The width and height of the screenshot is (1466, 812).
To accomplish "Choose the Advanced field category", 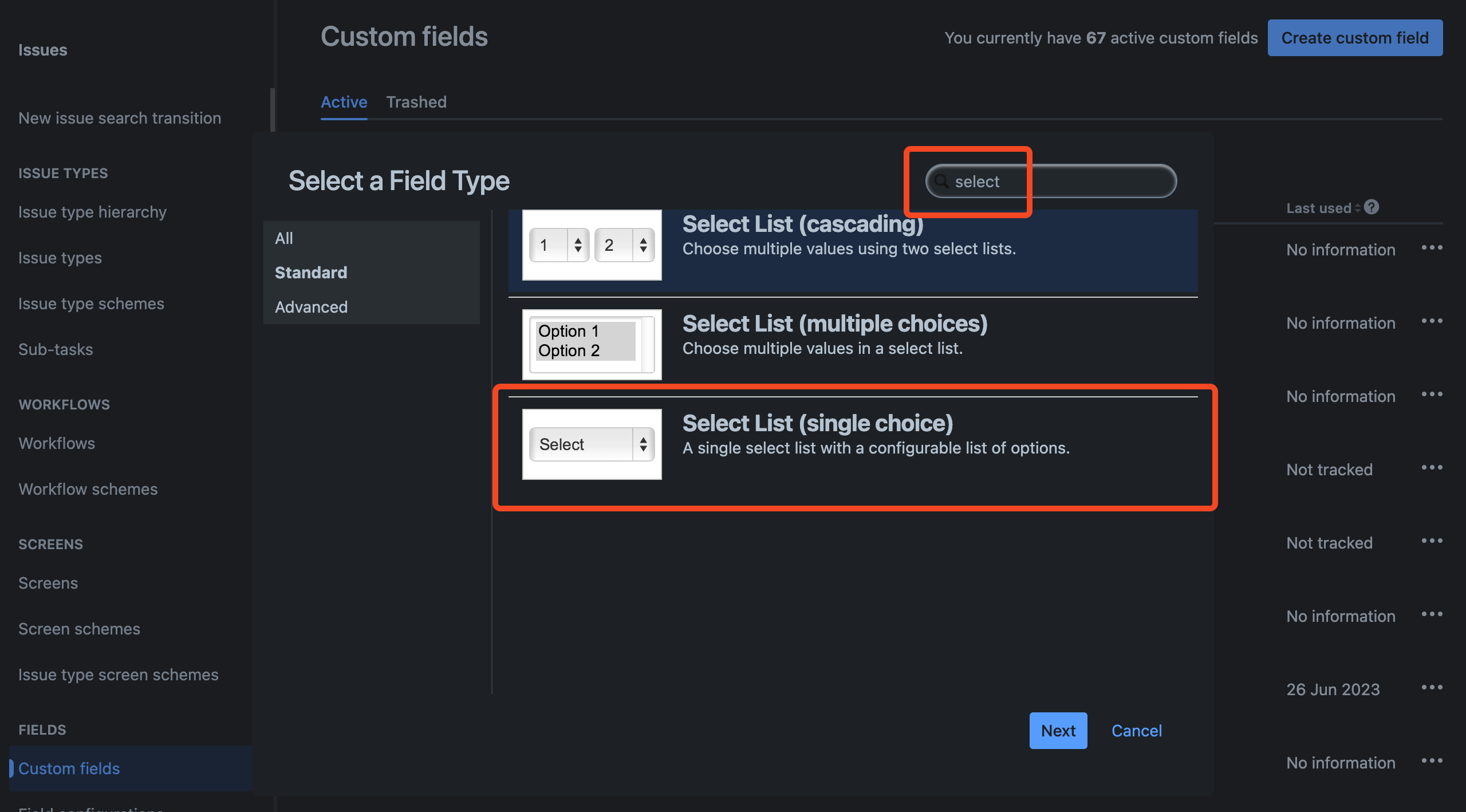I will [x=371, y=307].
